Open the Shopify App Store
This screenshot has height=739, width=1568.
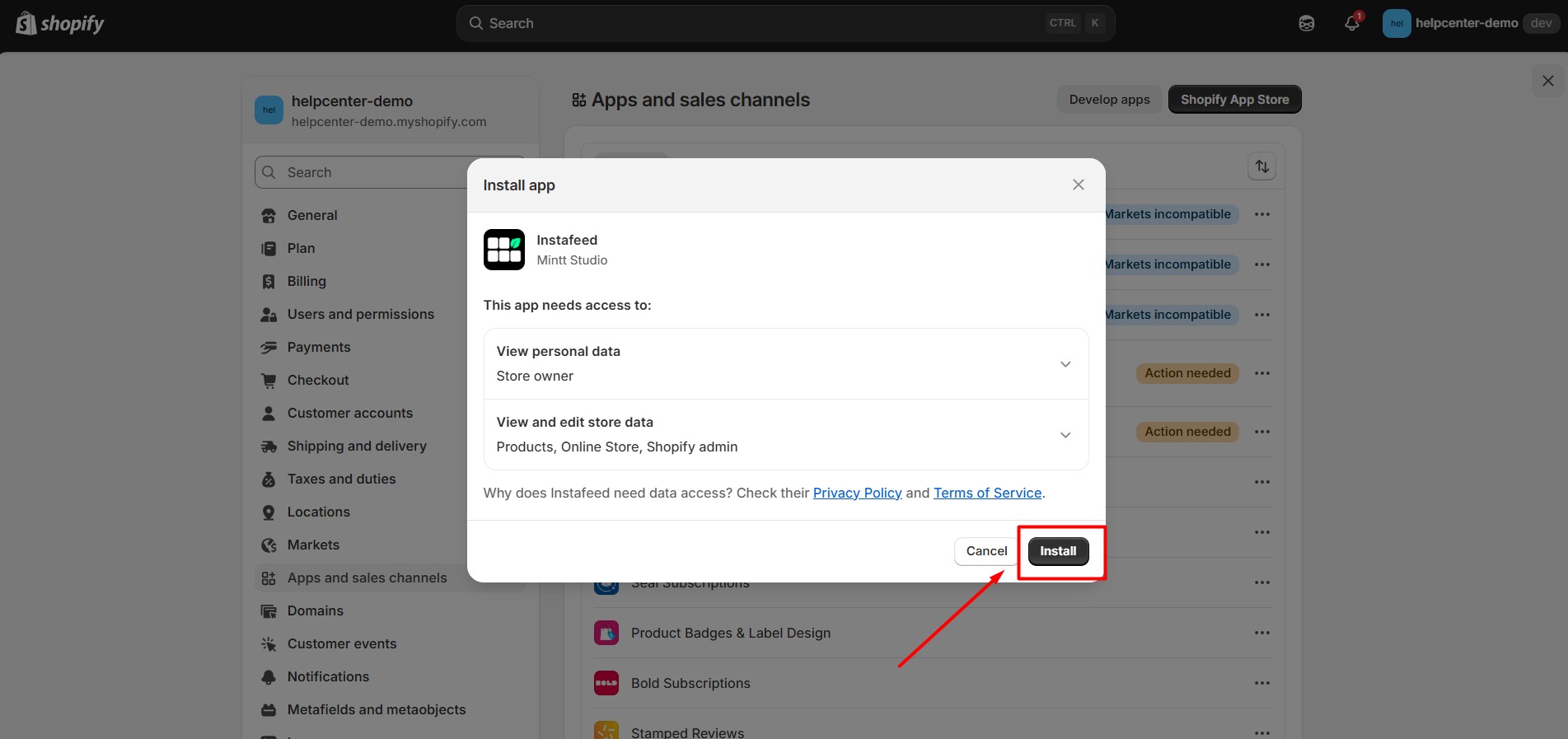pyautogui.click(x=1234, y=100)
